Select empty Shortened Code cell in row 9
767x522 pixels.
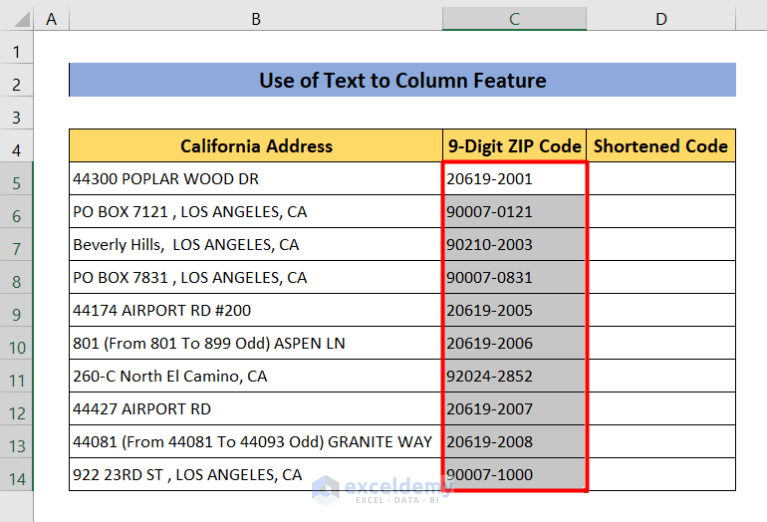[x=661, y=310]
